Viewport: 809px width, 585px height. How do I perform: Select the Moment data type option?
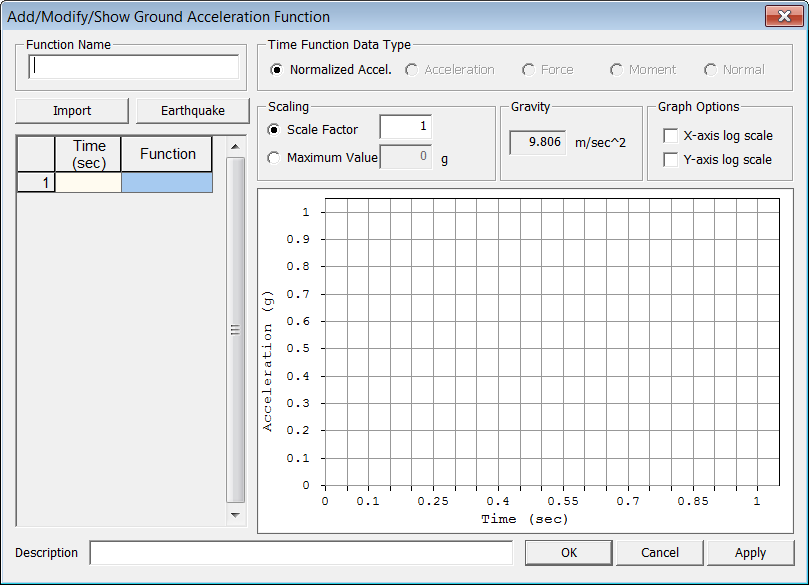point(618,69)
